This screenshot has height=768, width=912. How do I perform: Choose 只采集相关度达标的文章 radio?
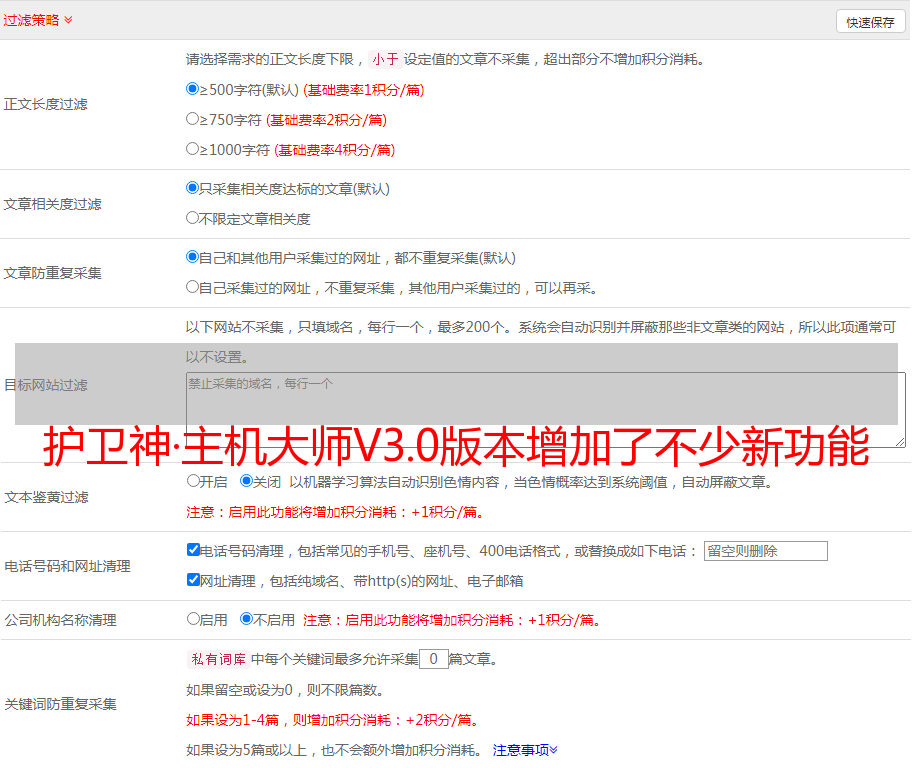point(193,188)
